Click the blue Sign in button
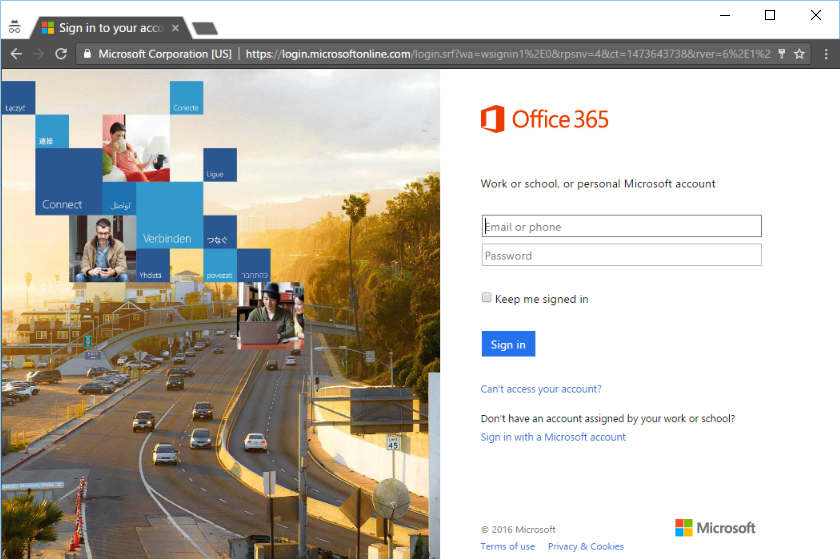 pos(508,344)
